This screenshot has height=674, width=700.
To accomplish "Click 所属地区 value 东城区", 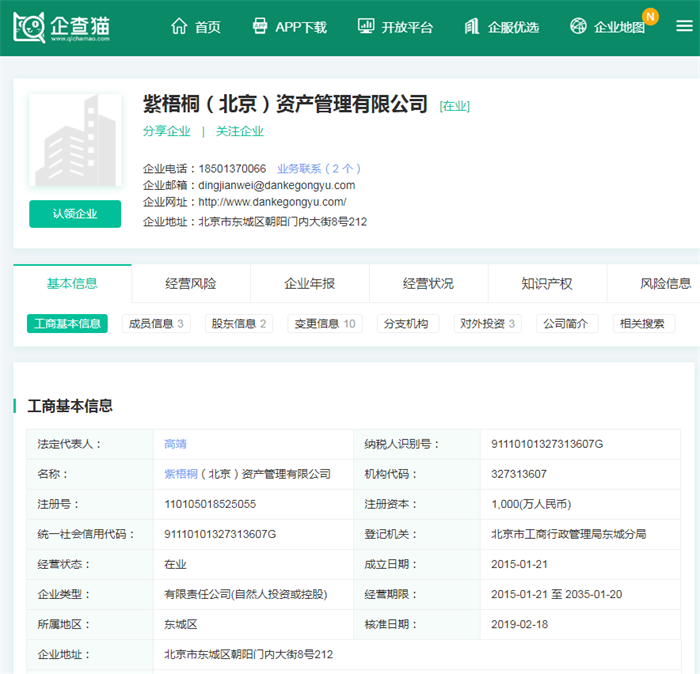I will pos(181,624).
